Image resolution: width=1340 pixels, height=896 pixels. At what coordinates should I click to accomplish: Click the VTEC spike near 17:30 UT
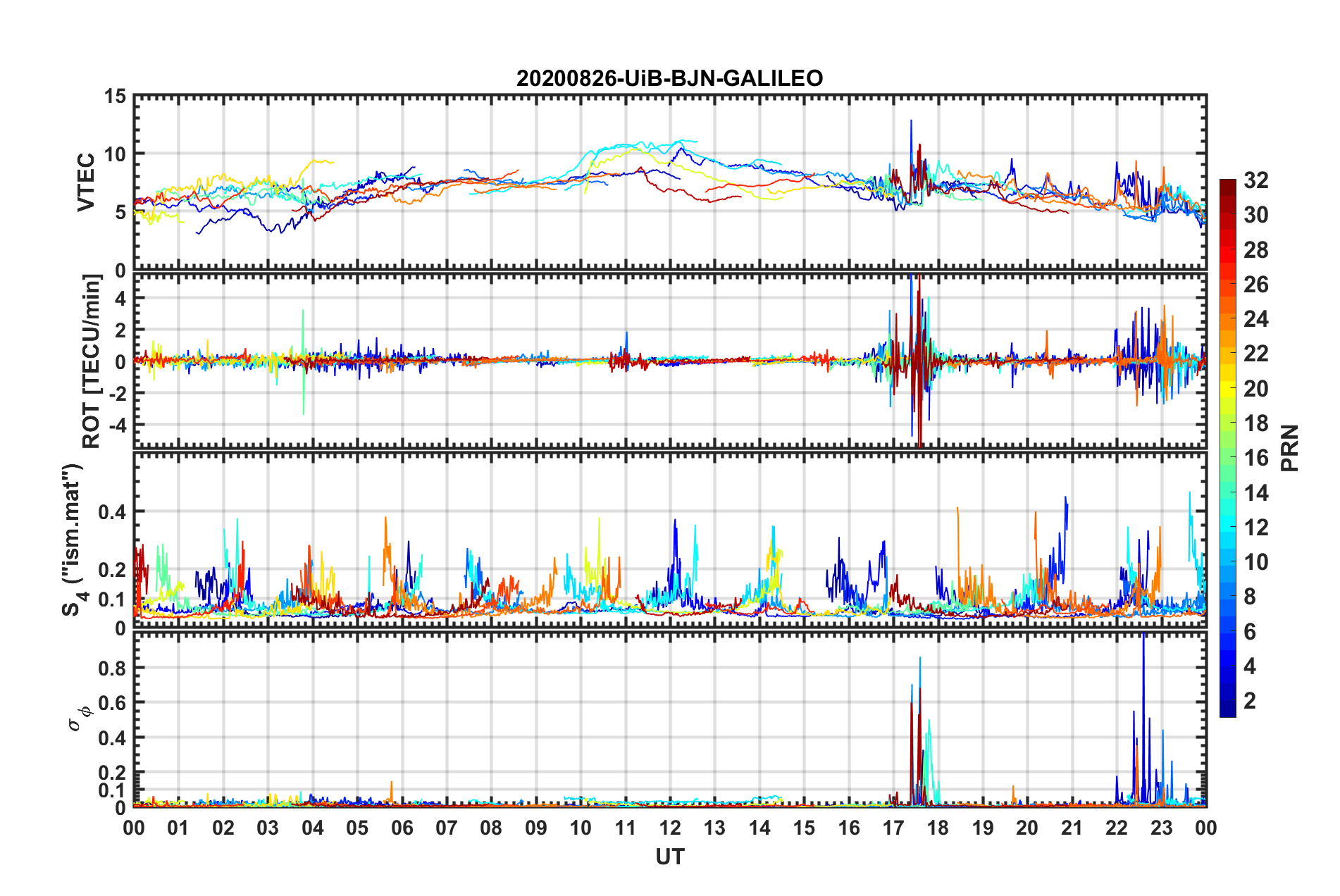pyautogui.click(x=911, y=151)
